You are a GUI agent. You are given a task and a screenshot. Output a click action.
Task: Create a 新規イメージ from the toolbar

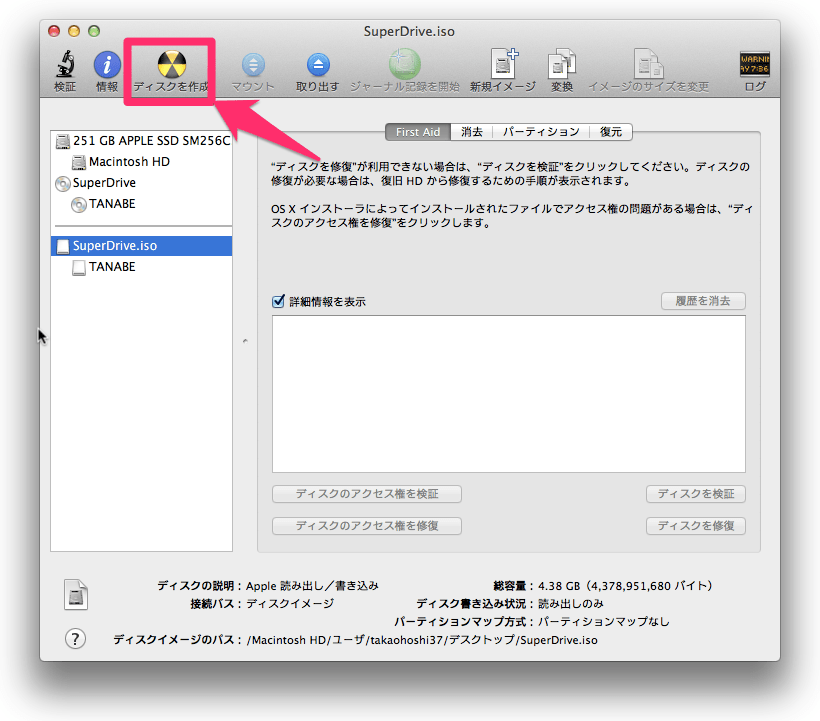pos(503,64)
